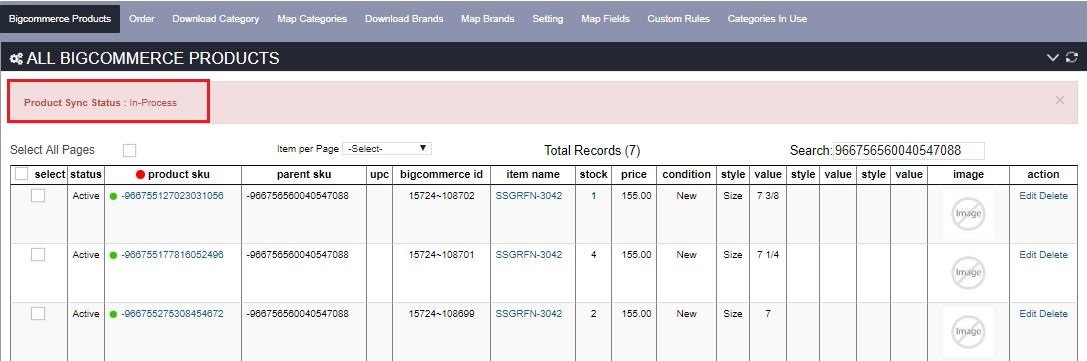
Task: Delete the product with bigcommerce id 15724~108699
Action: pos(1054,314)
